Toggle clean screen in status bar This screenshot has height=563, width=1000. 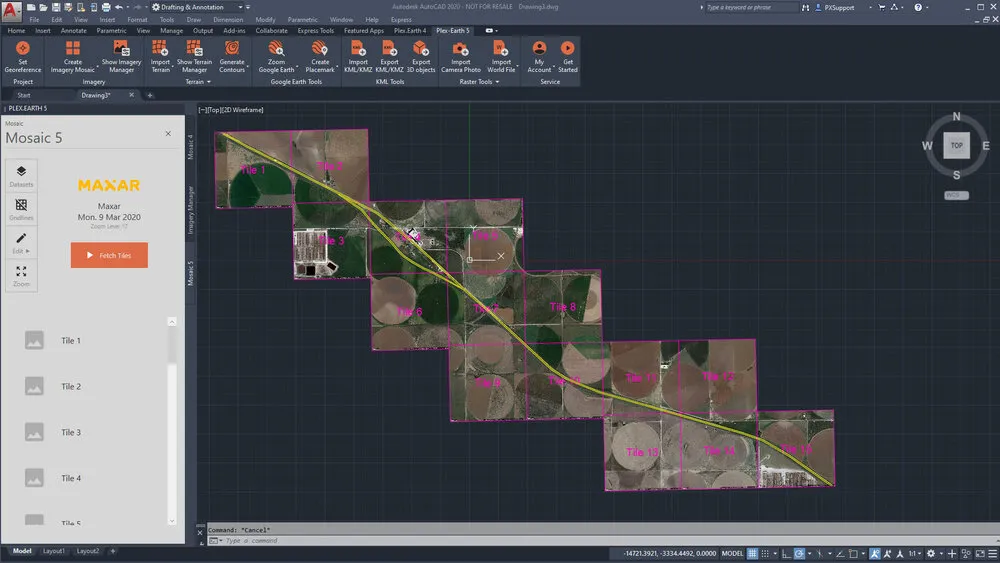coord(980,553)
